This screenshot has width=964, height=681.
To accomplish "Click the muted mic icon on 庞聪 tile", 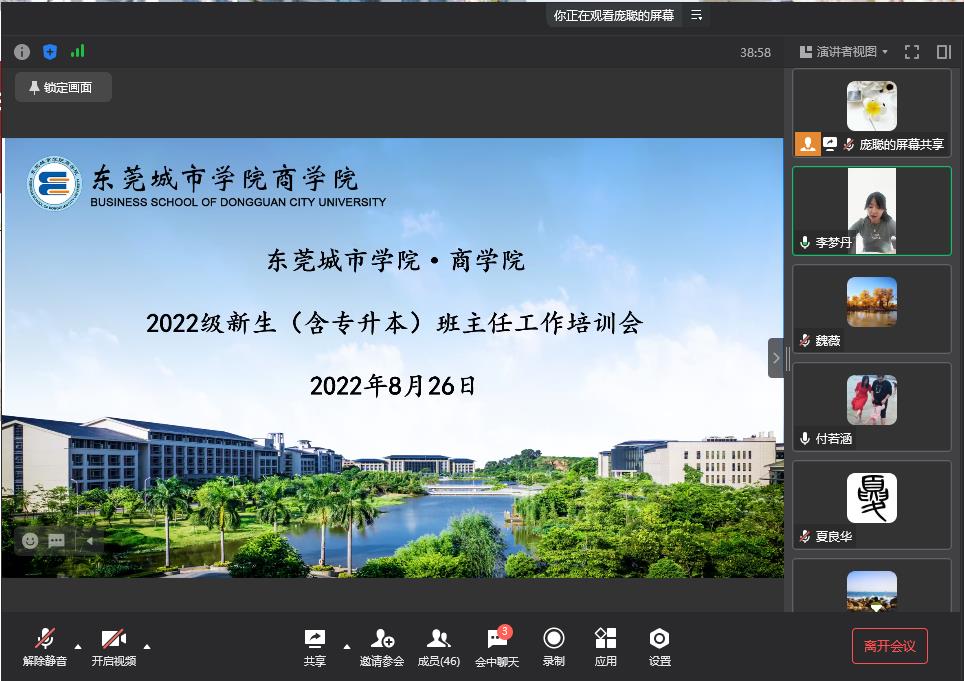I will [x=848, y=144].
